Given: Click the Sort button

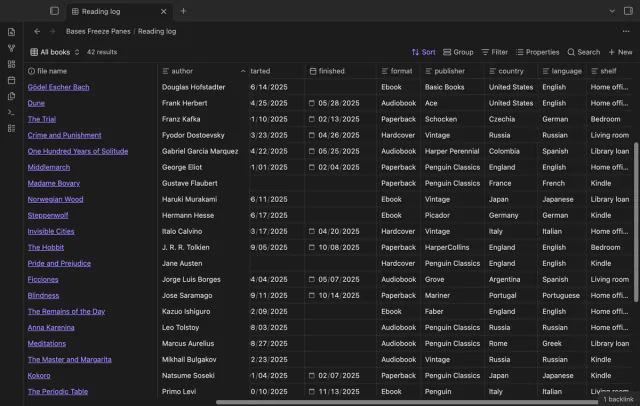Looking at the screenshot, I should point(423,52).
